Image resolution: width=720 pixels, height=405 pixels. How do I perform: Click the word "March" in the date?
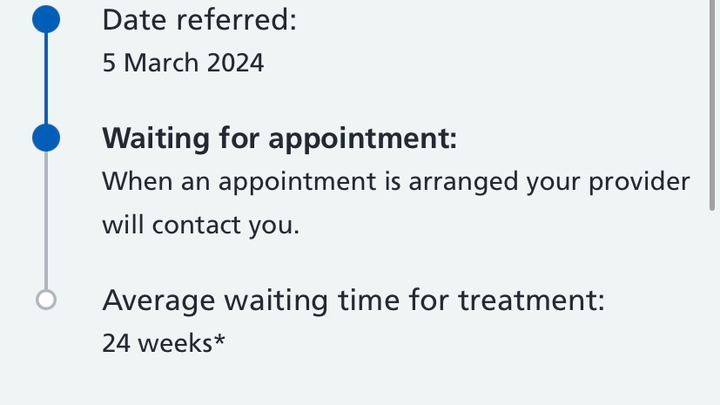coord(161,63)
